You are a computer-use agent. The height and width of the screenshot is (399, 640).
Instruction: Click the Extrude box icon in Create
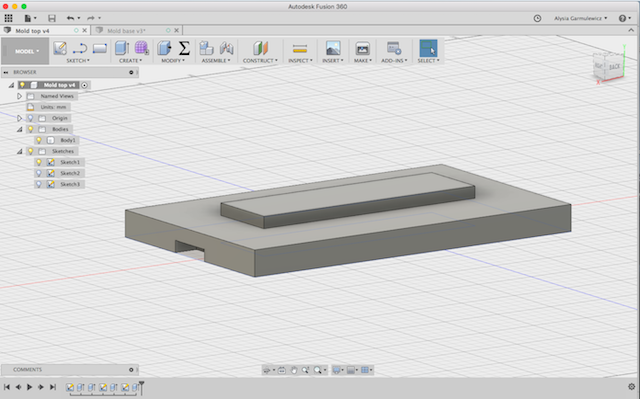tap(122, 48)
